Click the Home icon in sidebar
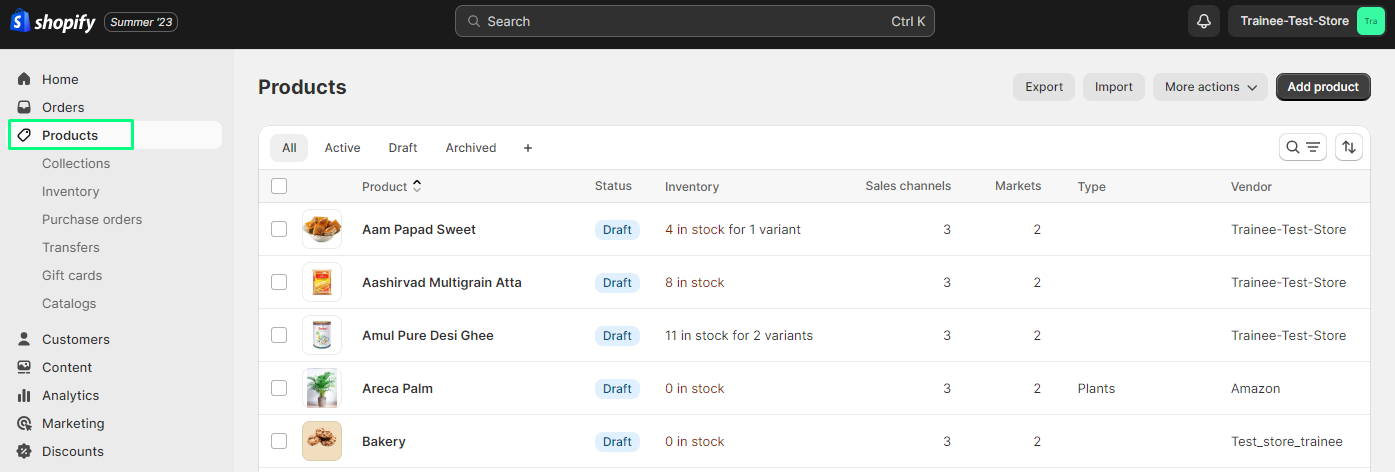Screen dimensions: 1395x472 tap(24, 79)
